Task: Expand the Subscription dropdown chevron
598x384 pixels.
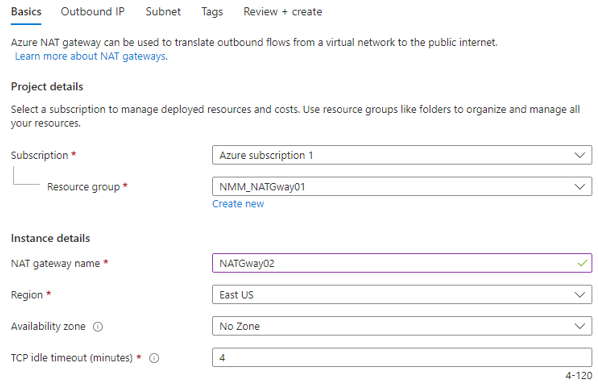Action: [580, 155]
